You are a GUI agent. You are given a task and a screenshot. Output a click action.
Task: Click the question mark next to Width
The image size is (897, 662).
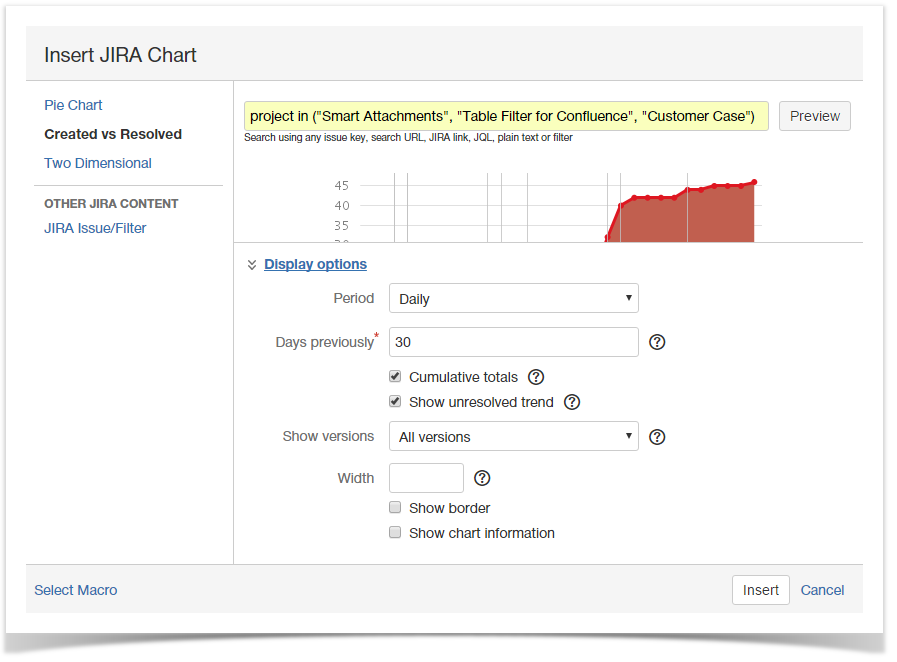coord(482,478)
